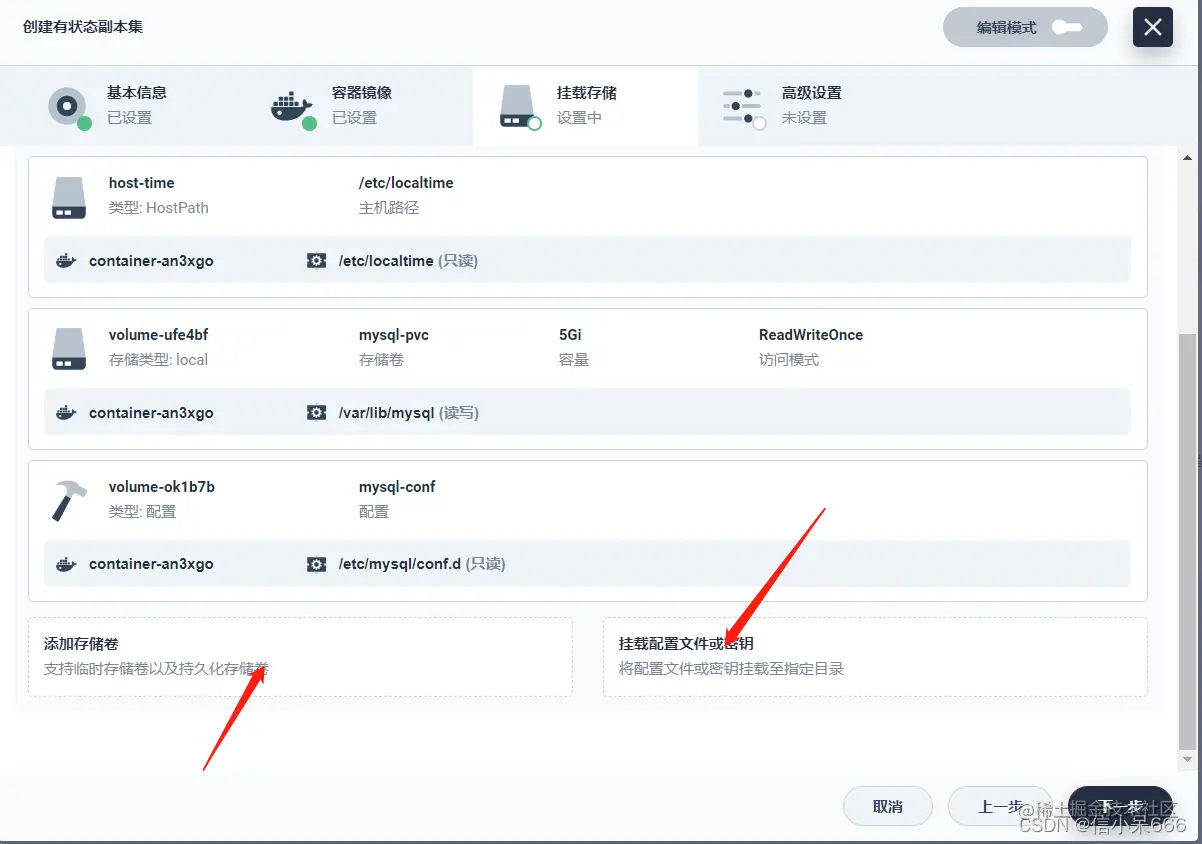1202x844 pixels.
Task: Click the mysql-conf config label
Action: point(397,487)
